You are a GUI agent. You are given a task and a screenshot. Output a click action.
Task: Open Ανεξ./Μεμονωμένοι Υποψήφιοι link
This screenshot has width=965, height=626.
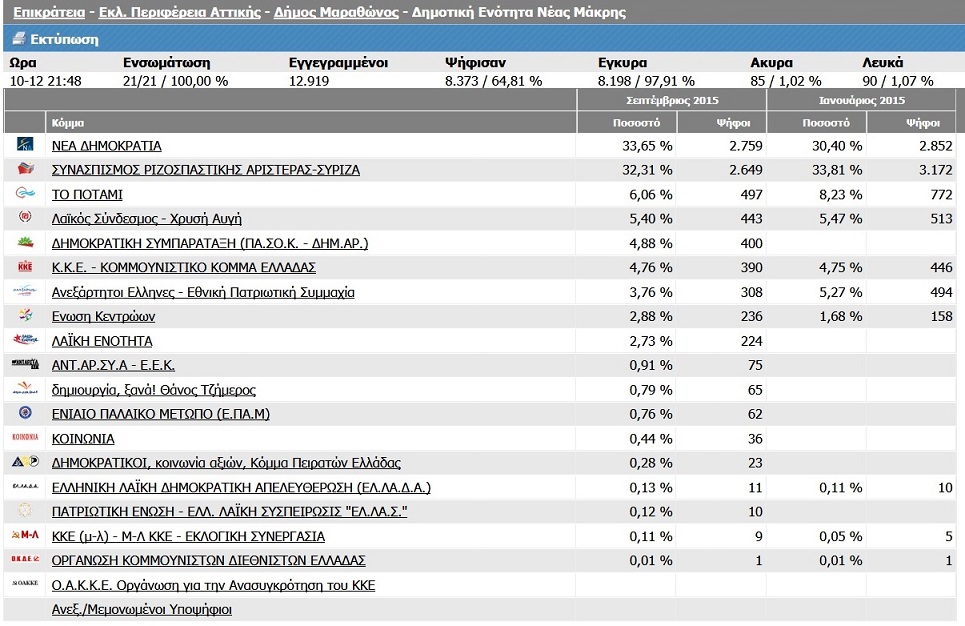point(141,609)
